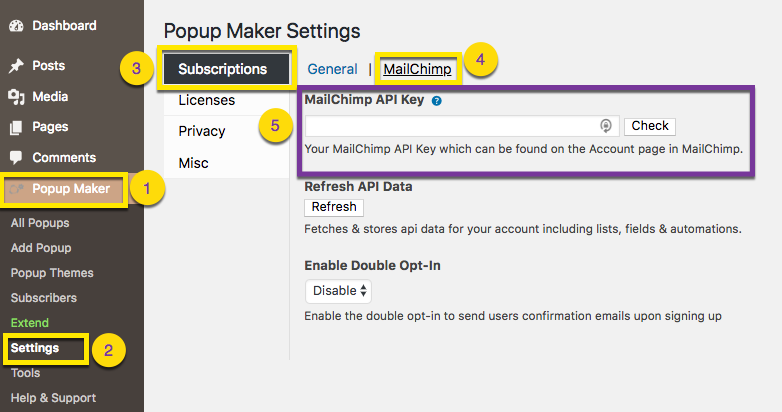This screenshot has height=412, width=782.
Task: Click the password manager icon in API key field
Action: pos(605,126)
